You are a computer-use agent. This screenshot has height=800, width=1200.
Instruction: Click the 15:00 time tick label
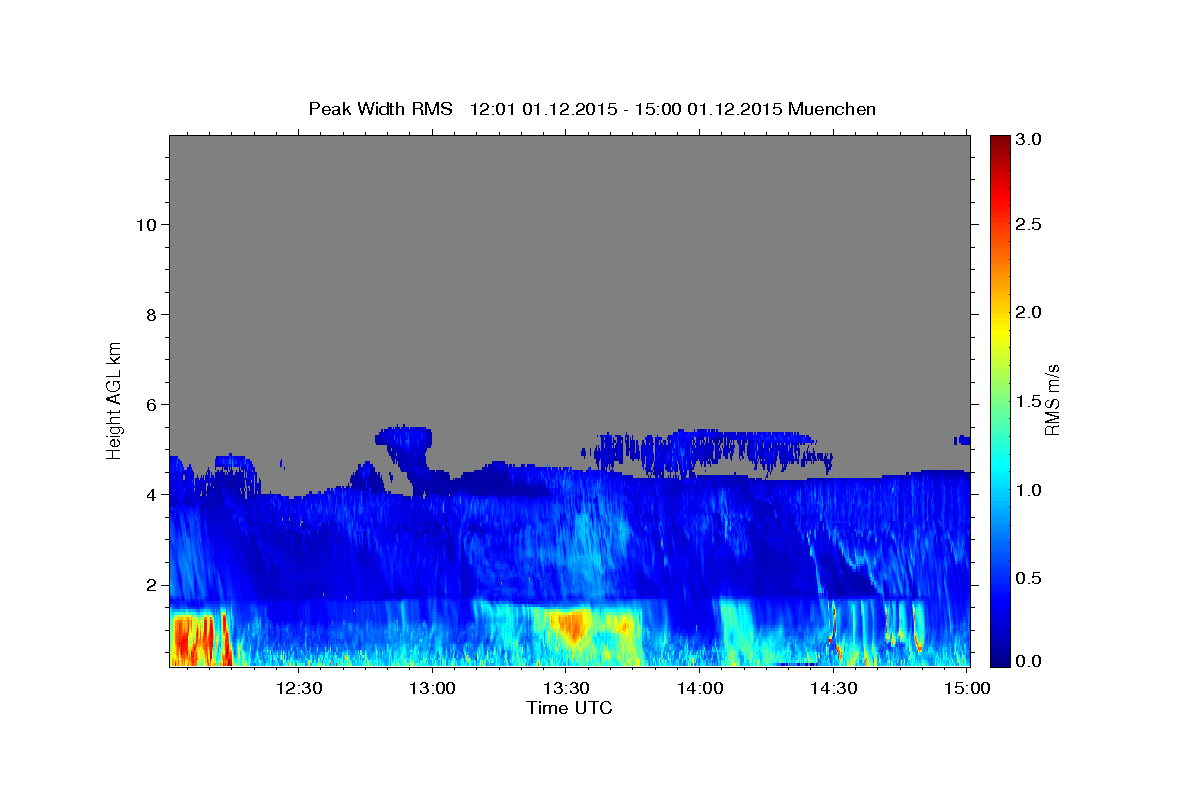click(x=967, y=688)
